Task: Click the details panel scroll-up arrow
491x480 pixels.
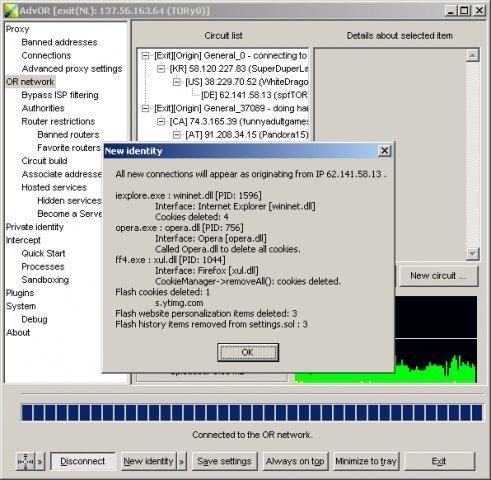Action: coord(473,56)
